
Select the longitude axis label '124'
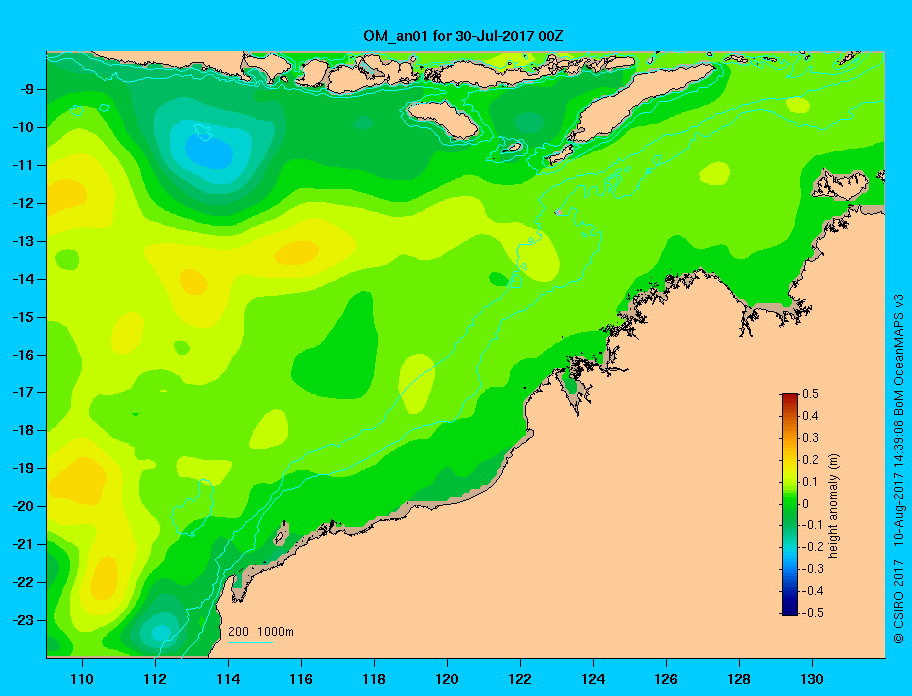point(593,679)
